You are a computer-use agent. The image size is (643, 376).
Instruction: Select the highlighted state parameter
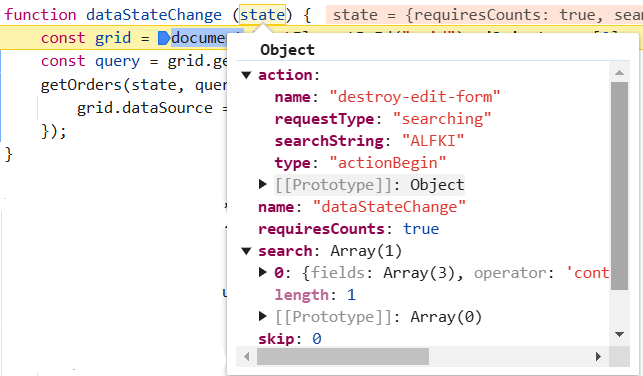click(x=262, y=15)
